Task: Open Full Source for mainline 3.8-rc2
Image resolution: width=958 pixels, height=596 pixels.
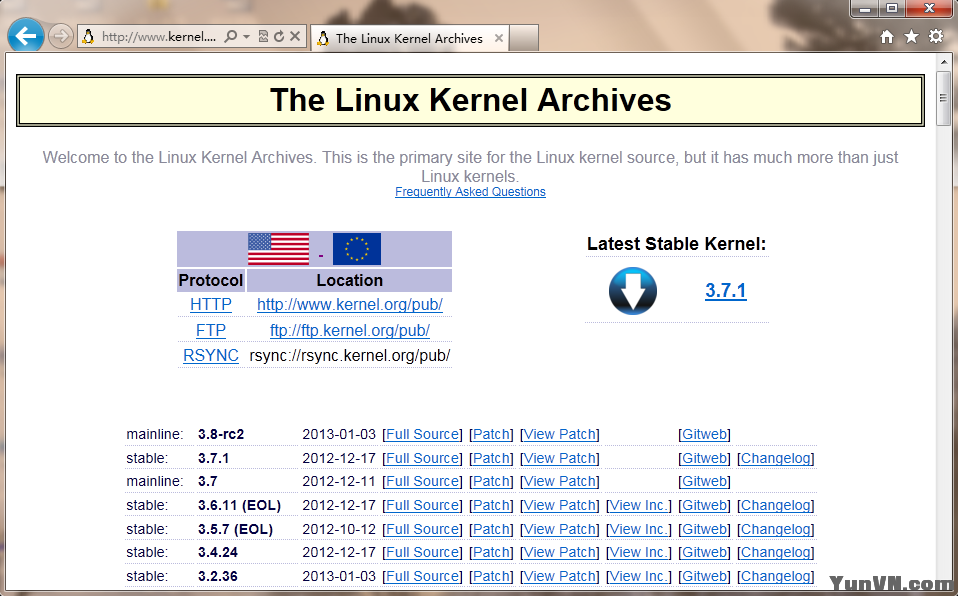Action: [x=422, y=434]
